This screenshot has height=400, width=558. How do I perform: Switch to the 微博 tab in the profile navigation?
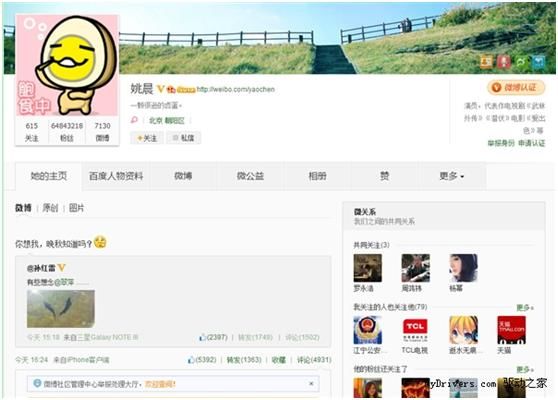tap(183, 176)
